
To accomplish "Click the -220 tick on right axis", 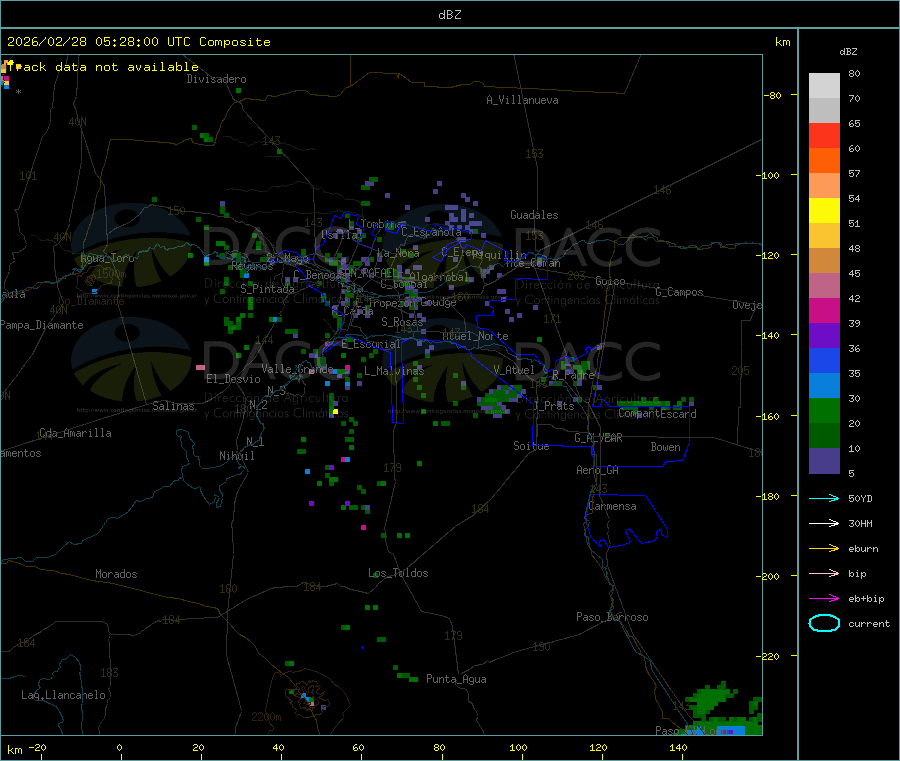I will (770, 657).
